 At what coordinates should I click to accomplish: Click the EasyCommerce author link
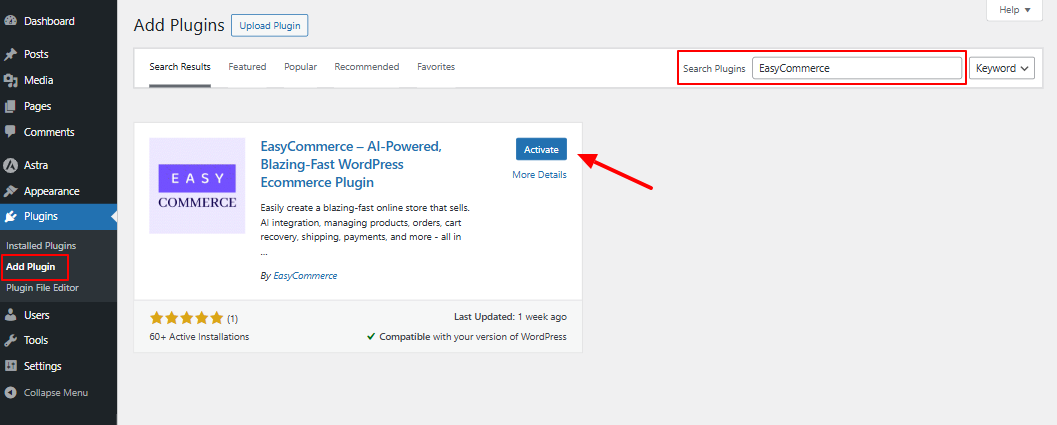click(305, 276)
